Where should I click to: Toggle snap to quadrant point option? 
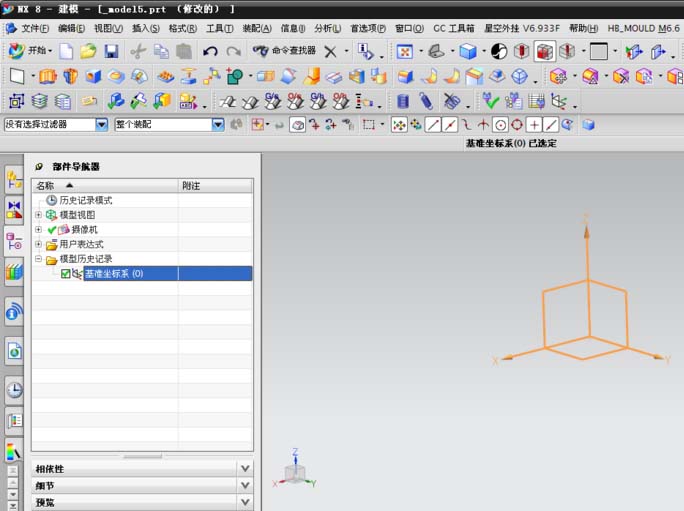[x=517, y=125]
